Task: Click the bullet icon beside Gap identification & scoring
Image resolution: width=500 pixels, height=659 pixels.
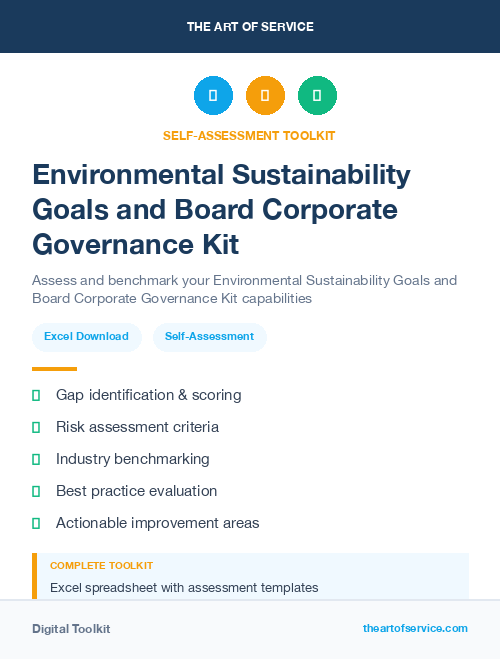Action: tap(36, 395)
